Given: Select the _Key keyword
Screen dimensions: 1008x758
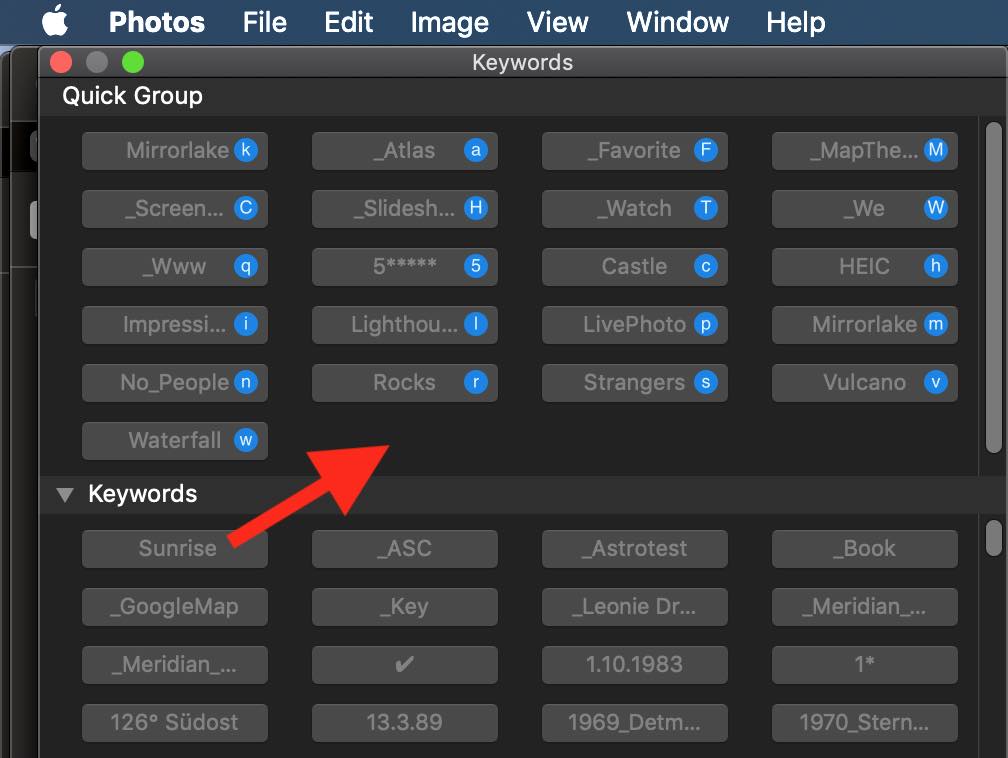Looking at the screenshot, I should 405,606.
